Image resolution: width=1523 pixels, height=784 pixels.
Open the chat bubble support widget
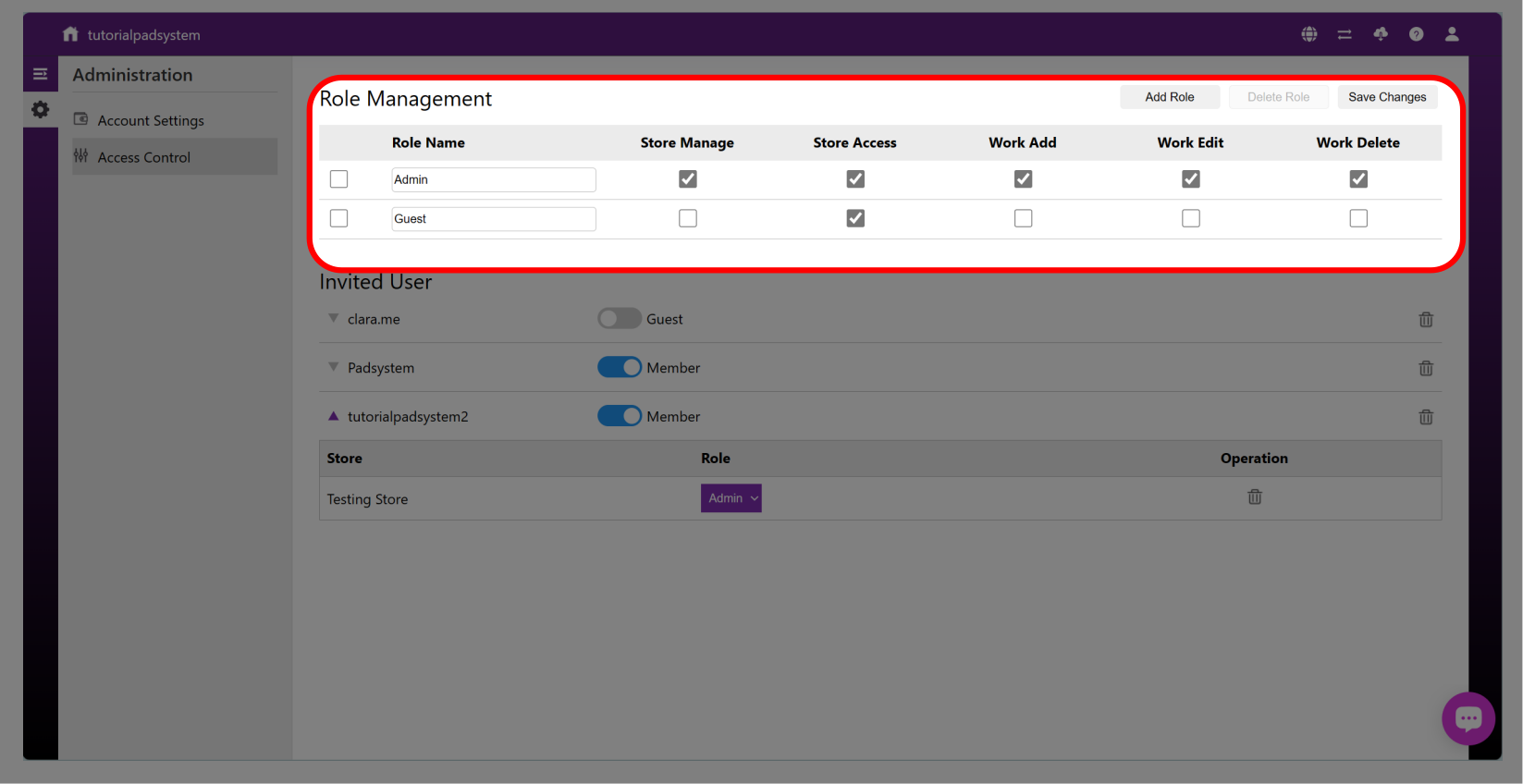1468,718
